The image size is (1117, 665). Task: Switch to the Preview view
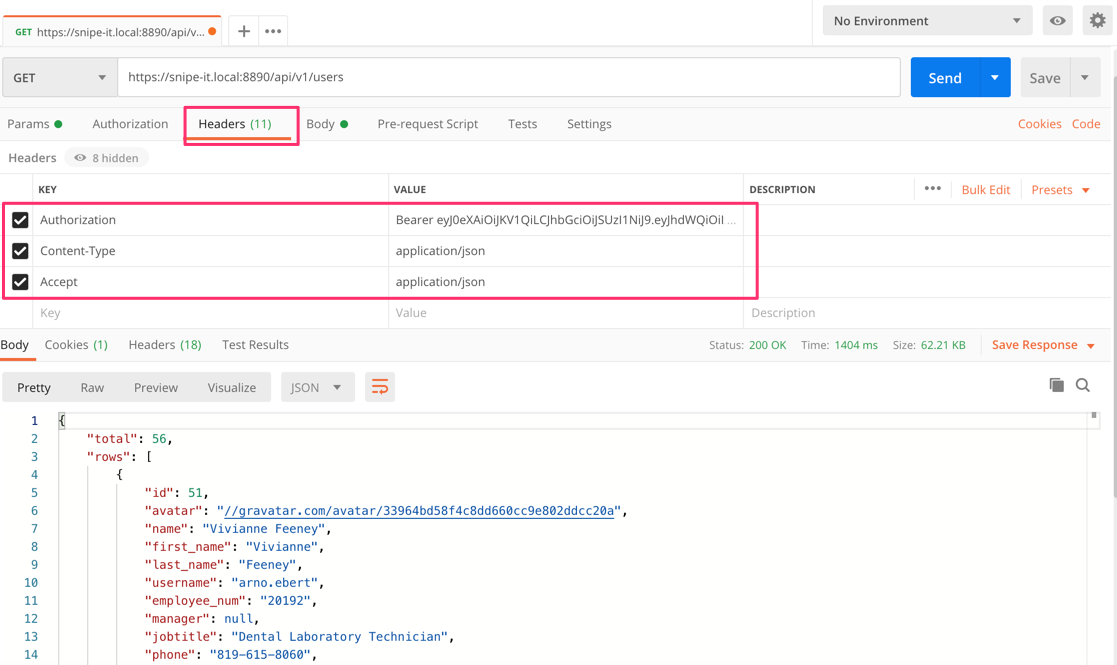click(x=156, y=387)
